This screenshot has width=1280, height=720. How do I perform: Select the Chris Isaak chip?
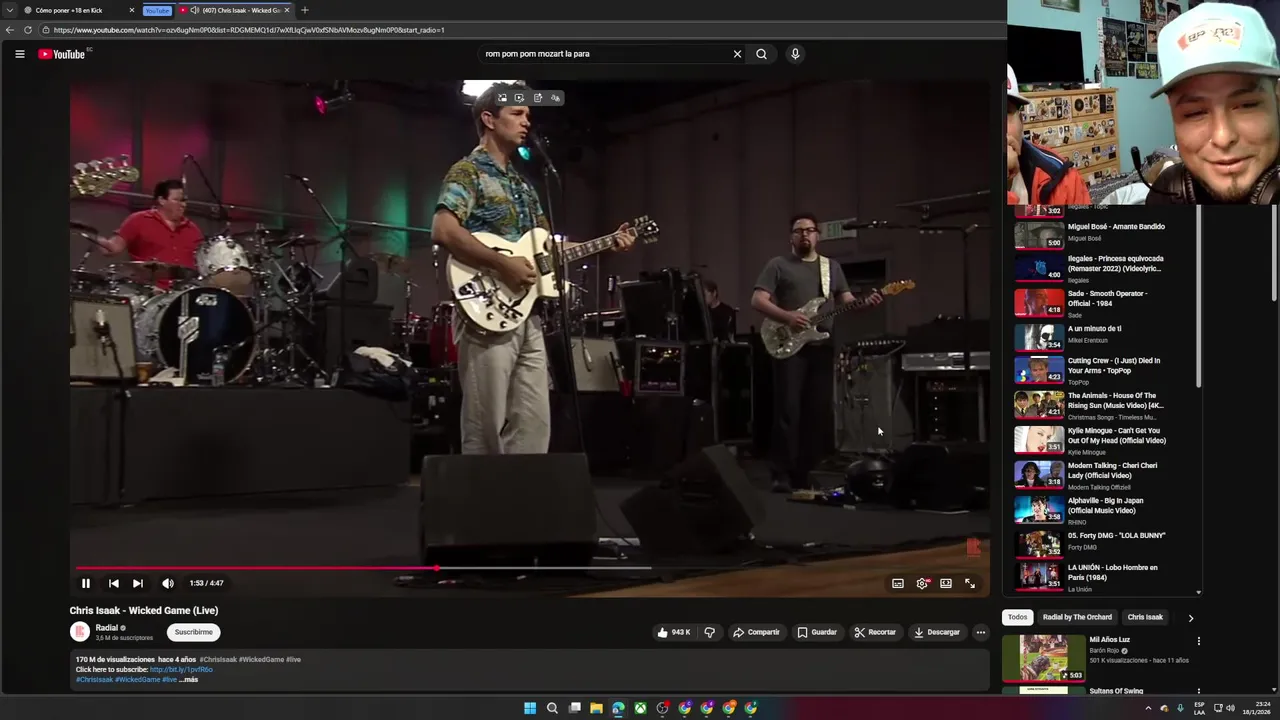[1145, 617]
